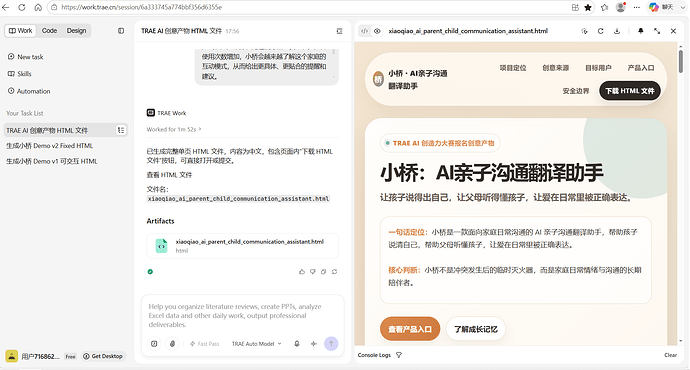Go to 安全边界 nav link
690x370 pixels.
[x=576, y=91]
